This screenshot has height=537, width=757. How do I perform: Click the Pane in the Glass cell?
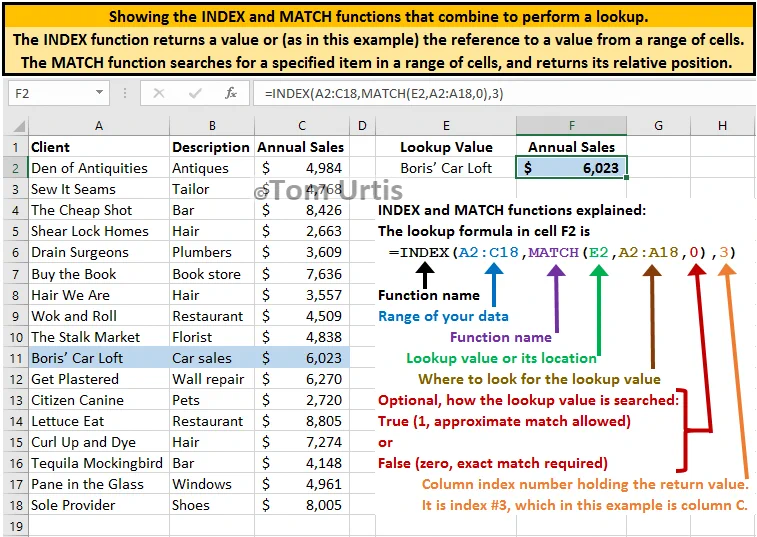pyautogui.click(x=99, y=484)
